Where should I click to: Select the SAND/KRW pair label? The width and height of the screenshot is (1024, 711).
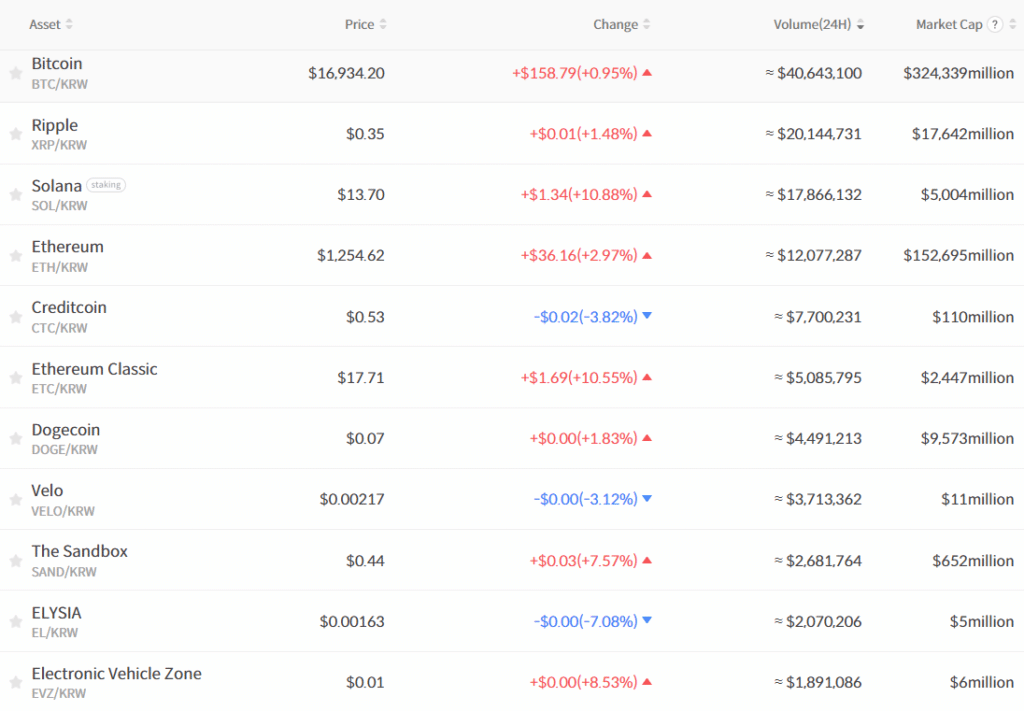pyautogui.click(x=64, y=572)
